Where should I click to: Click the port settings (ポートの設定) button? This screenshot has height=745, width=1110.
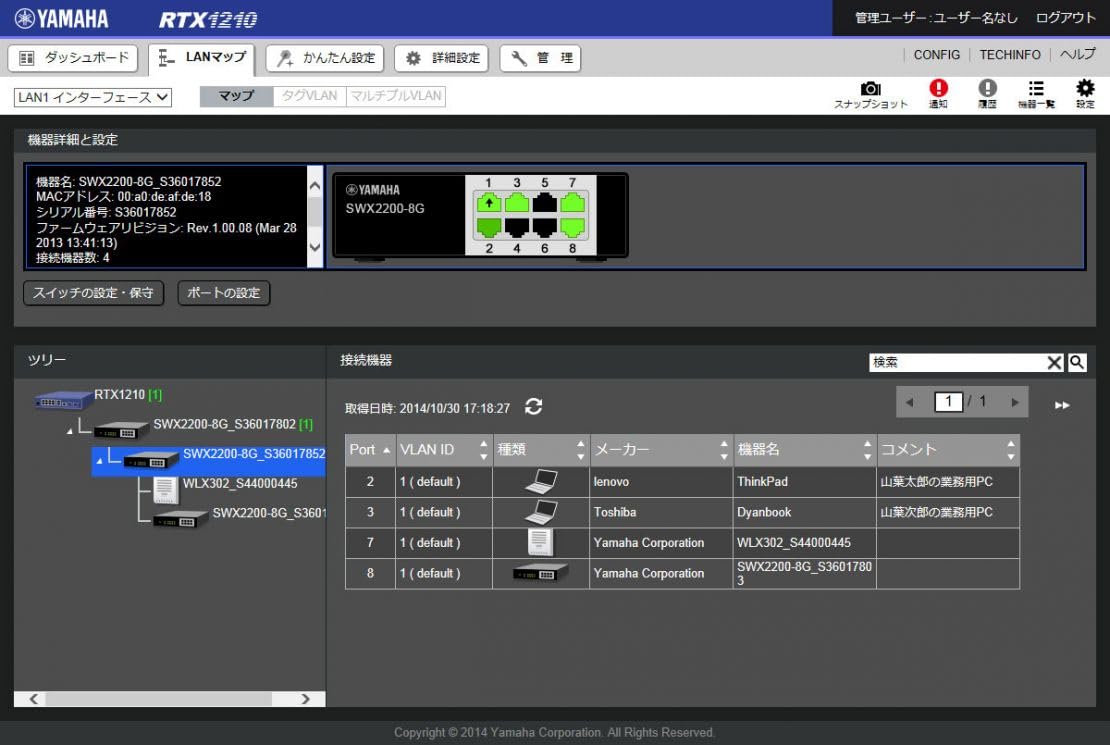224,292
